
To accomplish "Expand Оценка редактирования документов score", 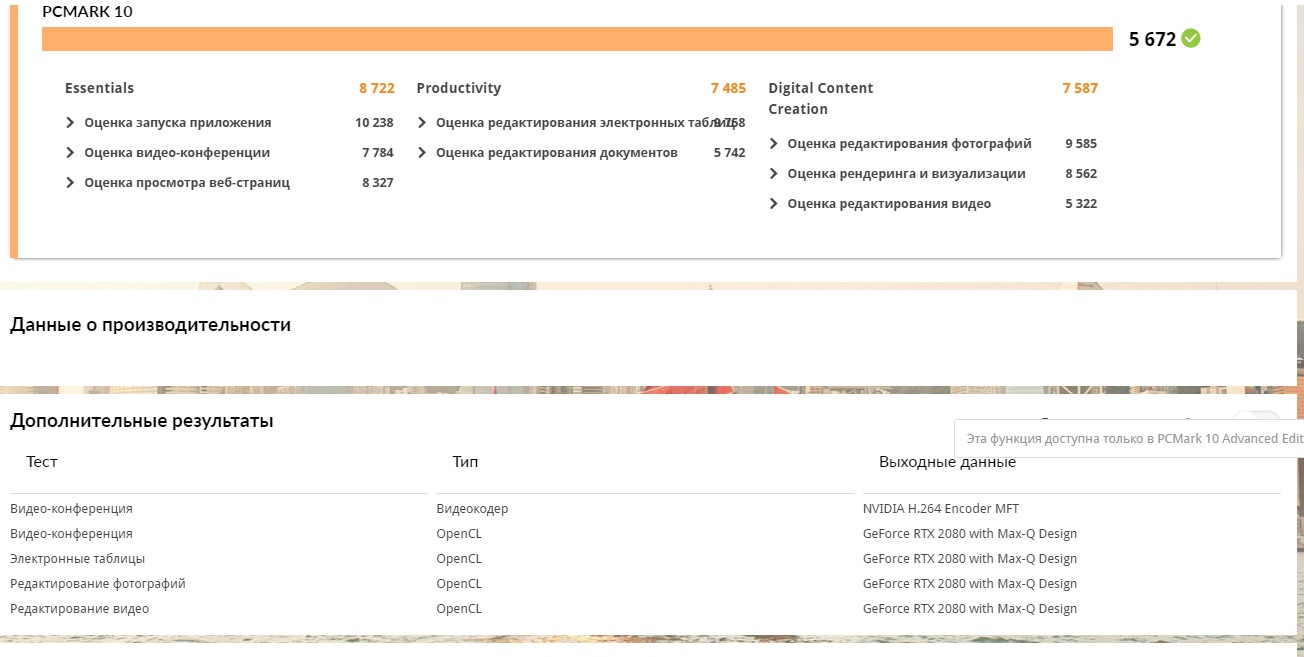I will click(x=423, y=153).
